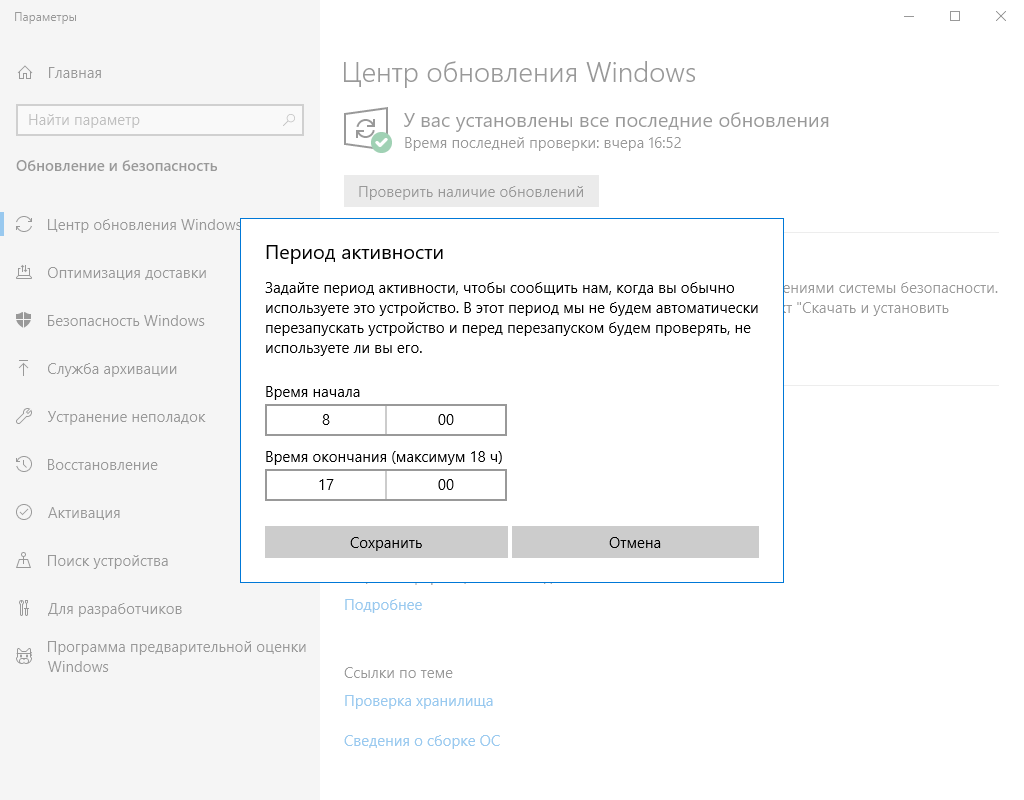Open the end time minutes picker

click(x=446, y=485)
